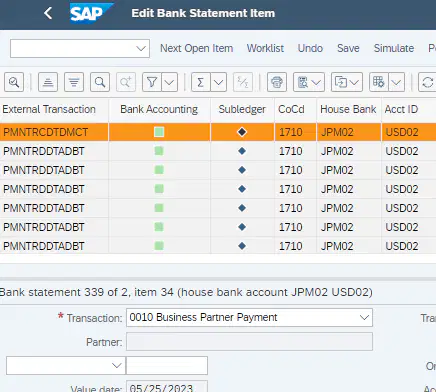Expand the filter options arrow
436x392 pixels.
click(x=170, y=82)
